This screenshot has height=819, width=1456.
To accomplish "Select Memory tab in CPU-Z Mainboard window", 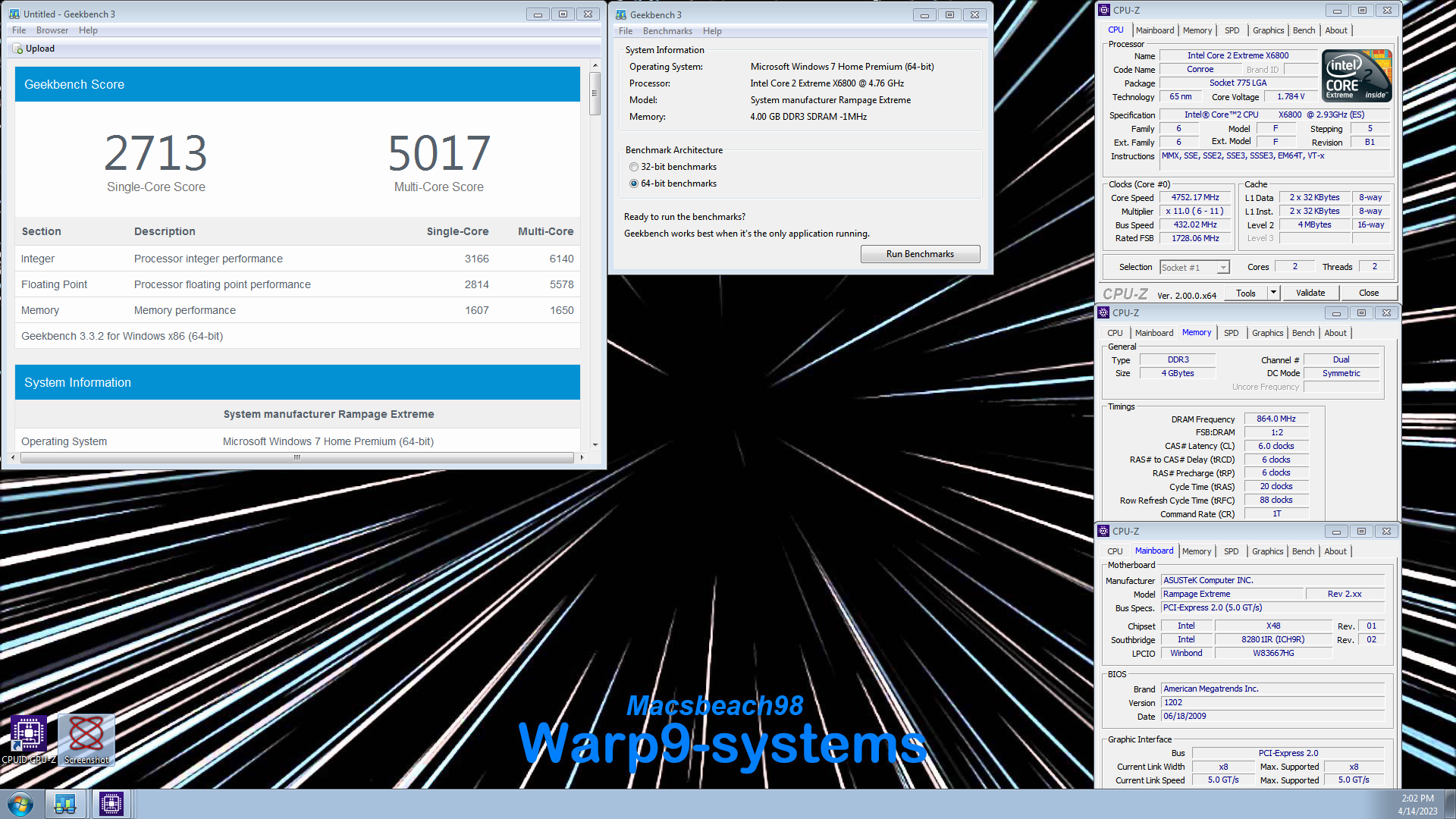I will [1197, 551].
